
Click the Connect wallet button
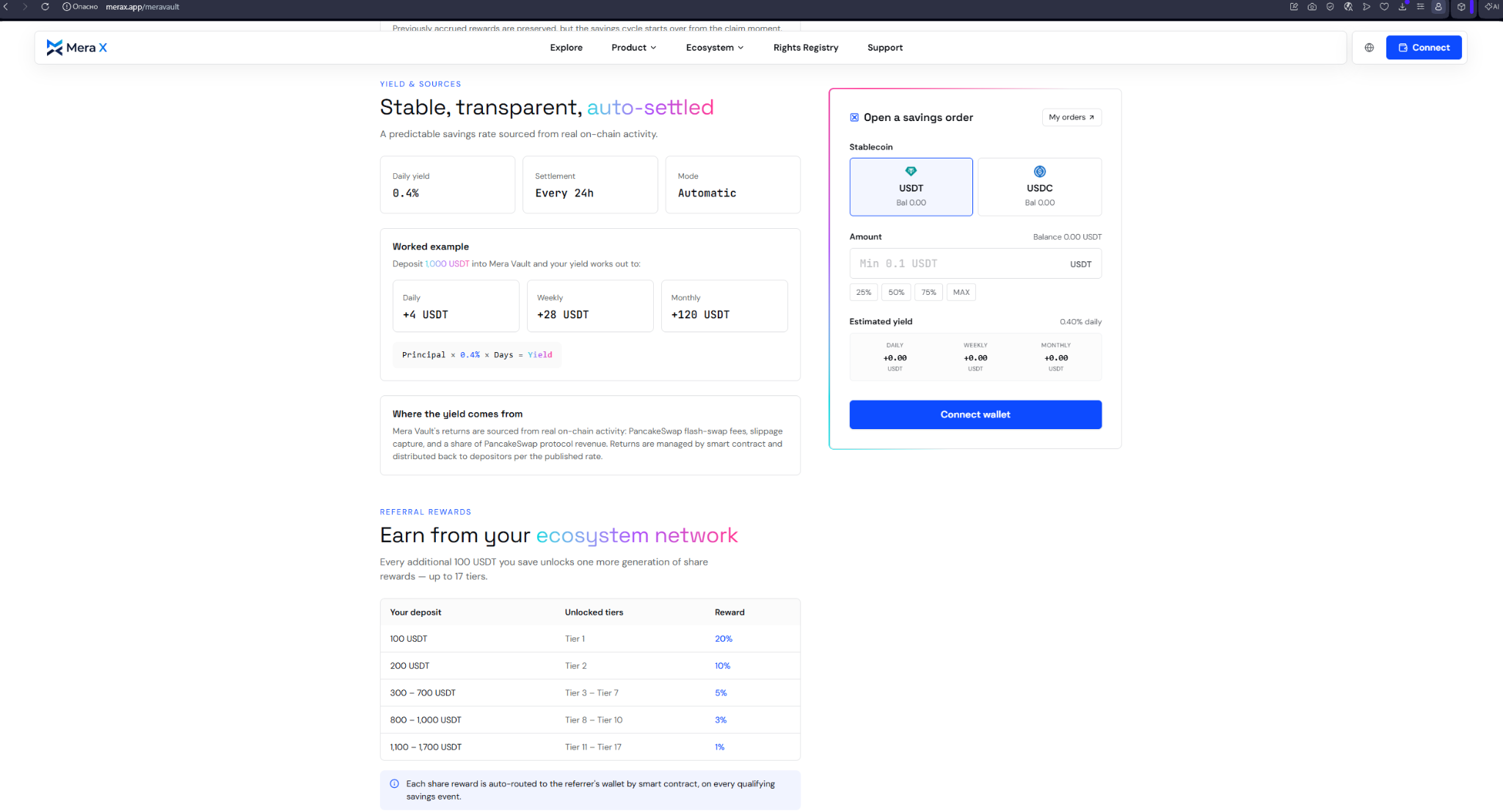click(x=975, y=414)
